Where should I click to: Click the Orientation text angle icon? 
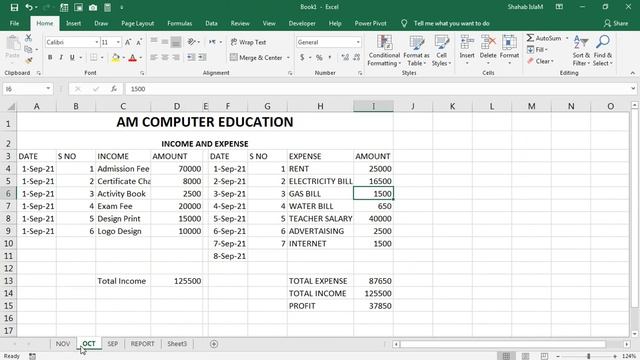pos(191,42)
